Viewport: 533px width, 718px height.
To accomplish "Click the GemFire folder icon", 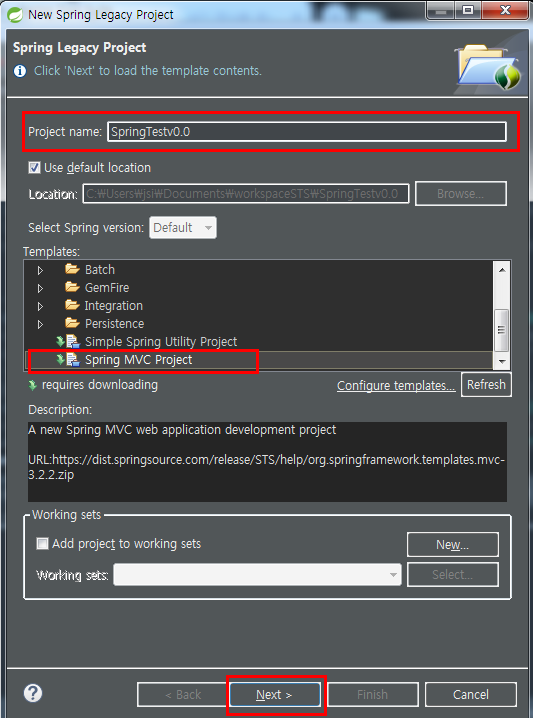I will tap(72, 287).
